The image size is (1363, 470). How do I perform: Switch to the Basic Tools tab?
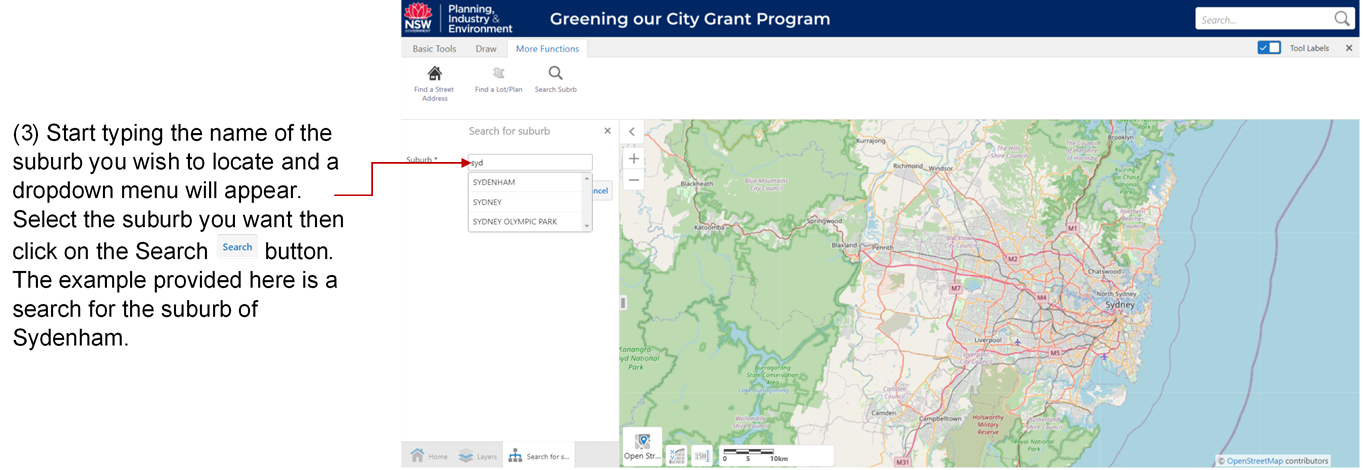click(434, 48)
